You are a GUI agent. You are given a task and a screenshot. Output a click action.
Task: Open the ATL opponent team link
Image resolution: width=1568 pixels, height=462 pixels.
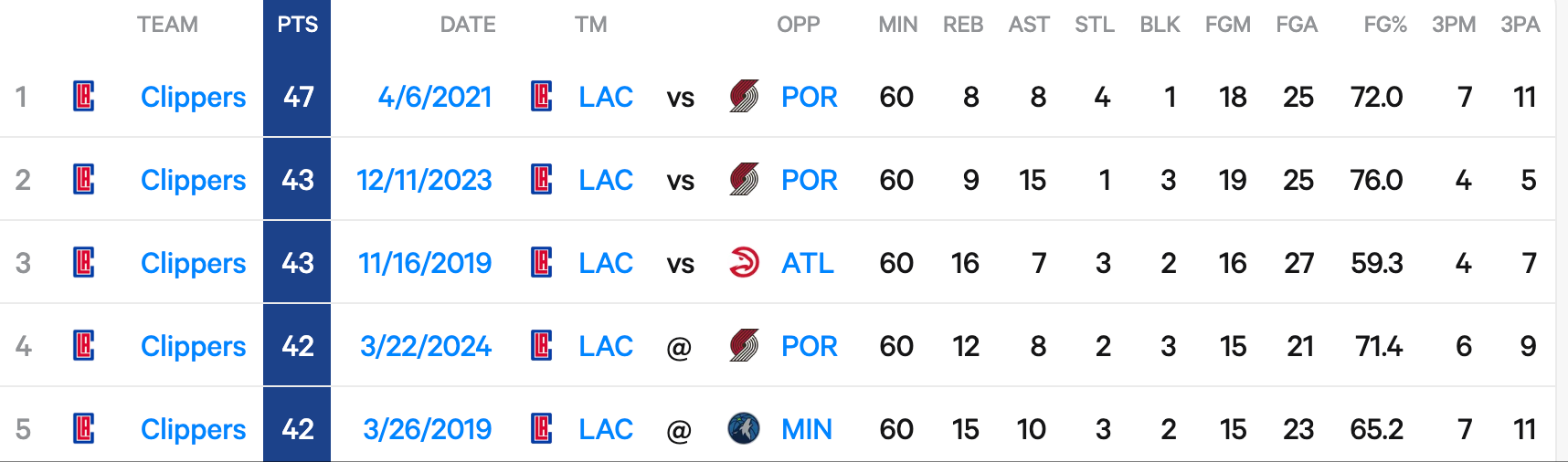[x=808, y=263]
